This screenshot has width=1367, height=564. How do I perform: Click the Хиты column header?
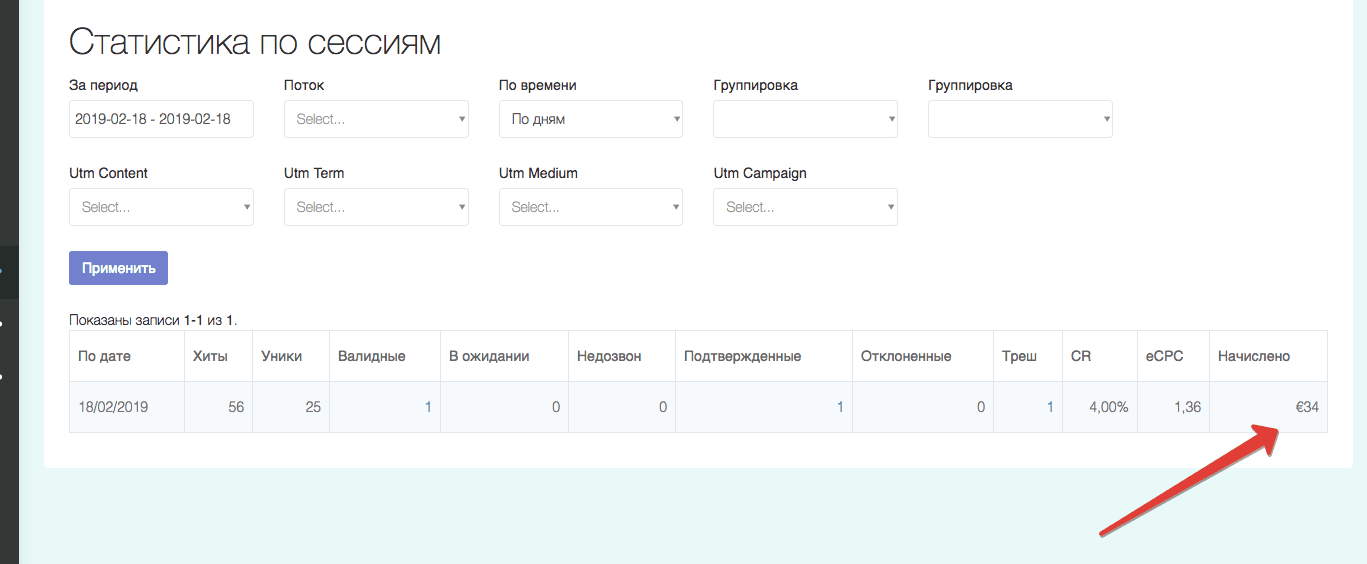[210, 356]
